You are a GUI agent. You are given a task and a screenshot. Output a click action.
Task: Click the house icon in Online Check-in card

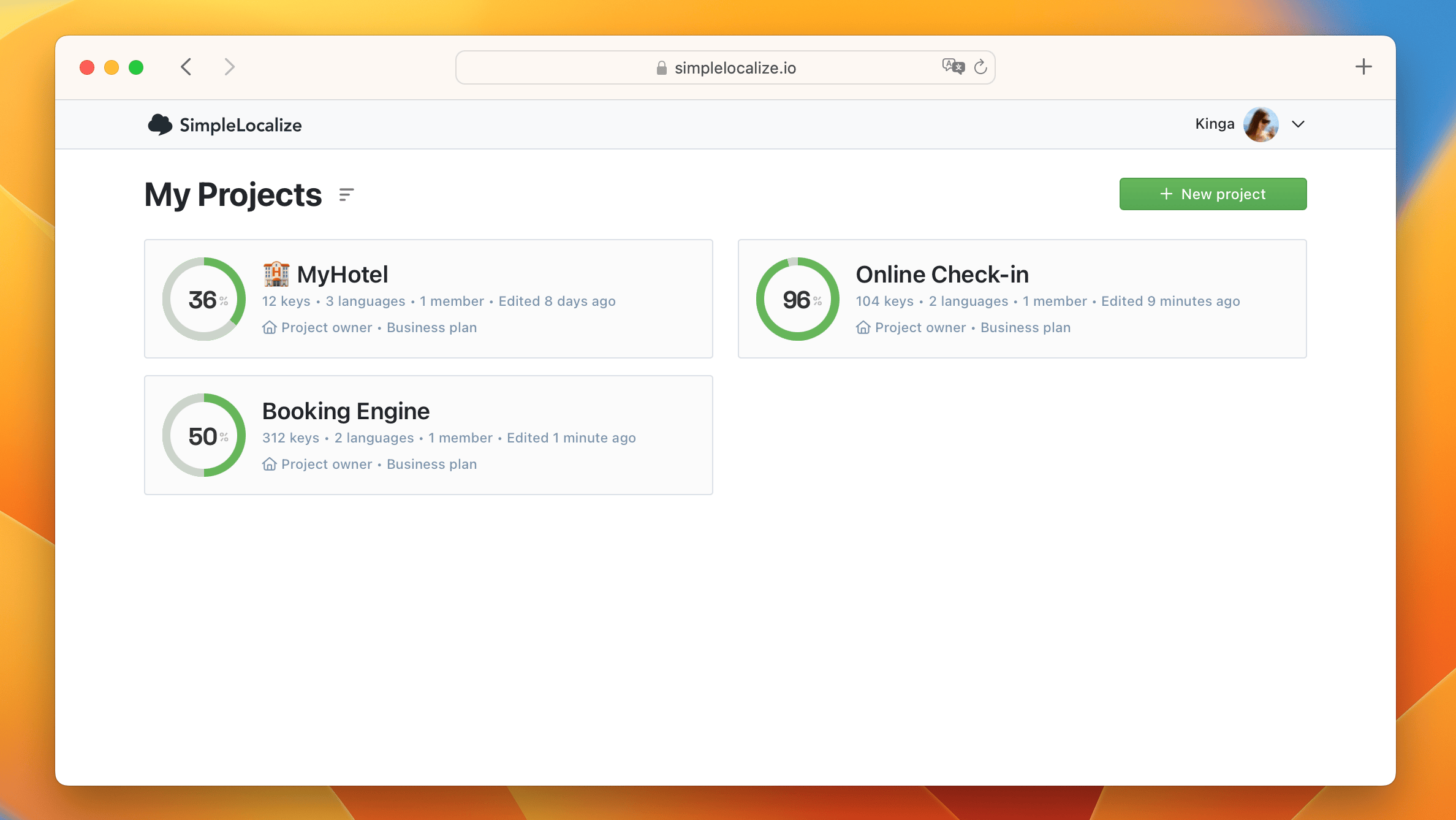point(863,327)
